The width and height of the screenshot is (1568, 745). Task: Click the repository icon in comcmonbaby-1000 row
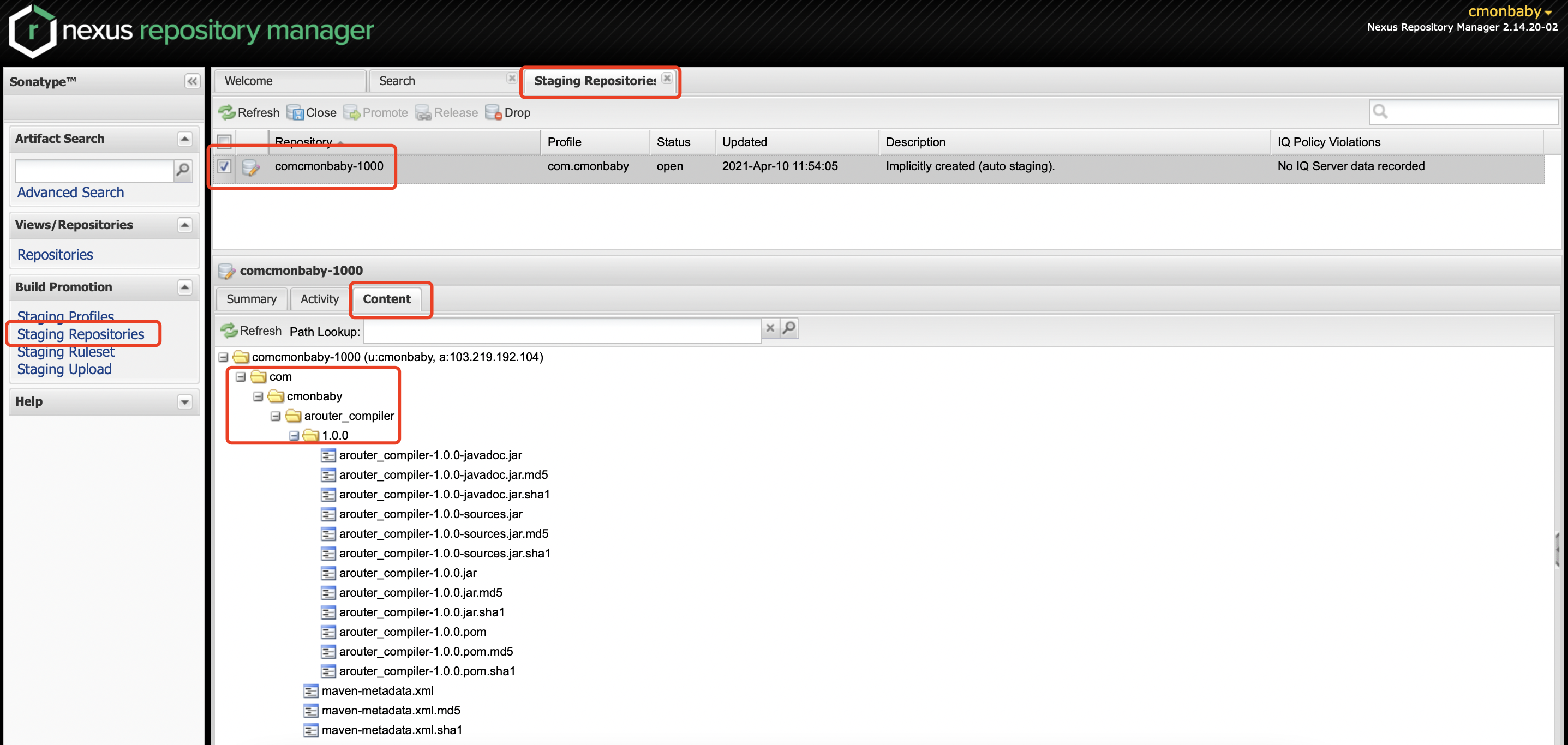[251, 167]
